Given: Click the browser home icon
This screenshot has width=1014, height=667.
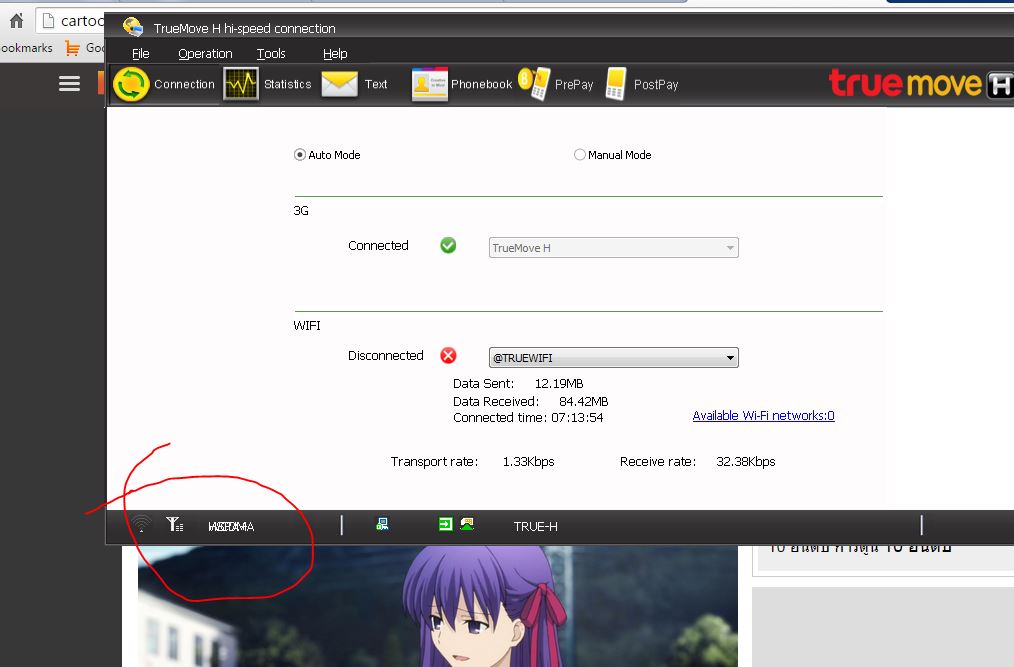Looking at the screenshot, I should [x=16, y=21].
